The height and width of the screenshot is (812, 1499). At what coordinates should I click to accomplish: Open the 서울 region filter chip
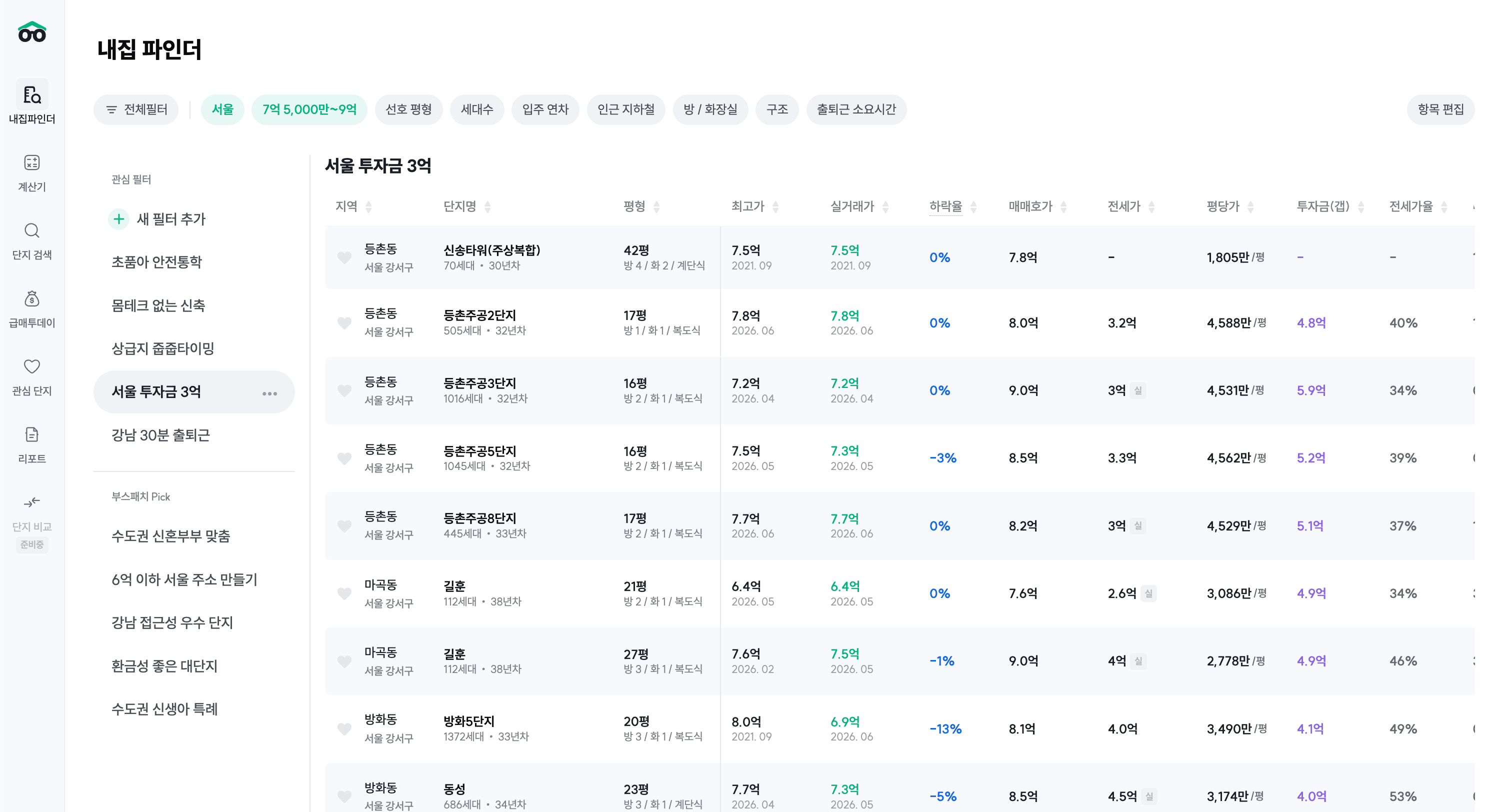tap(222, 109)
